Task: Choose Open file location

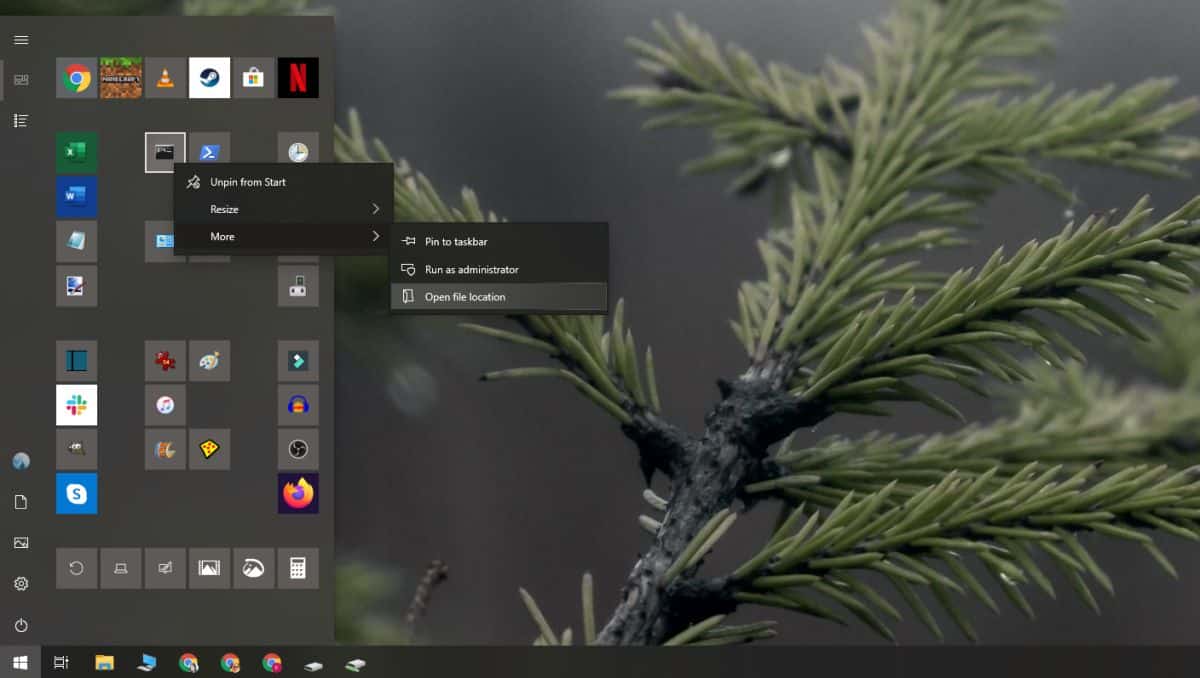Action: tap(499, 296)
